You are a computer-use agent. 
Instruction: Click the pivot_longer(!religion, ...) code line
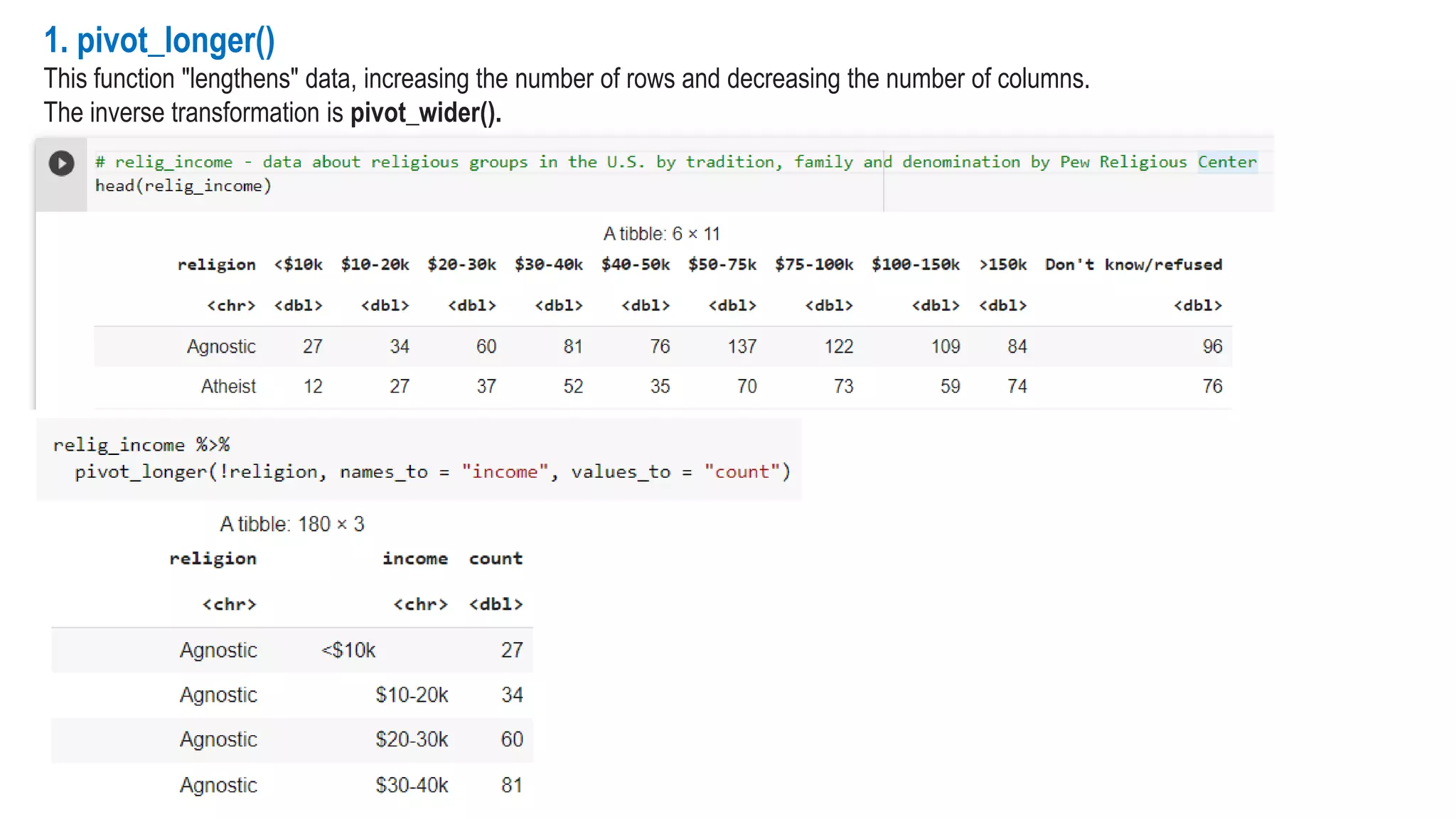click(432, 472)
